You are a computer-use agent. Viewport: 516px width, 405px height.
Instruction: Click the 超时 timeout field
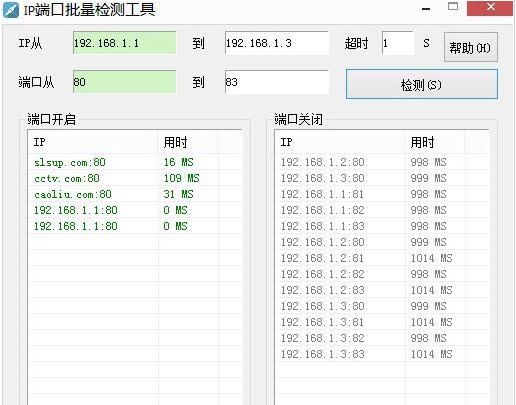pos(397,43)
